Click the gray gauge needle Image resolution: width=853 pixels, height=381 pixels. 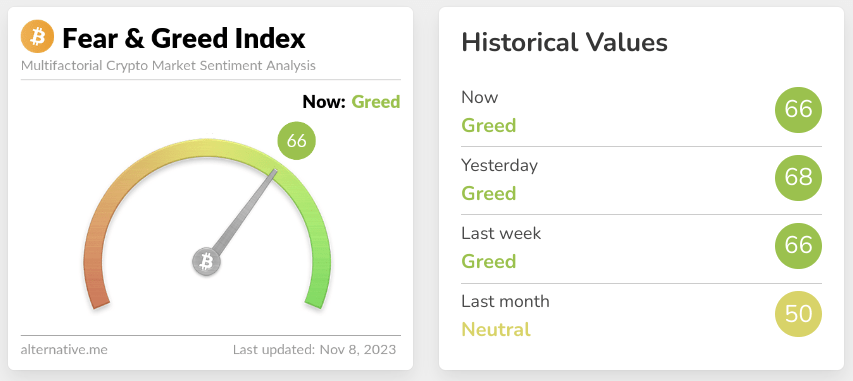(x=244, y=213)
